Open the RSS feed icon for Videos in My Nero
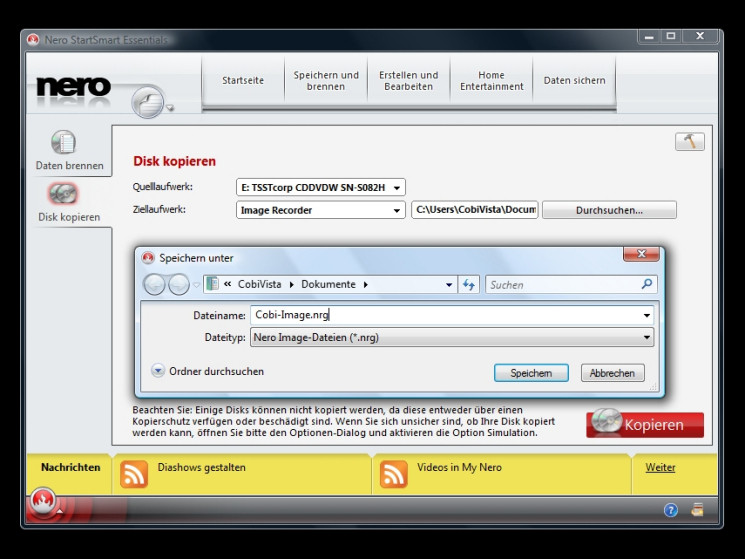This screenshot has width=745, height=559. 393,474
